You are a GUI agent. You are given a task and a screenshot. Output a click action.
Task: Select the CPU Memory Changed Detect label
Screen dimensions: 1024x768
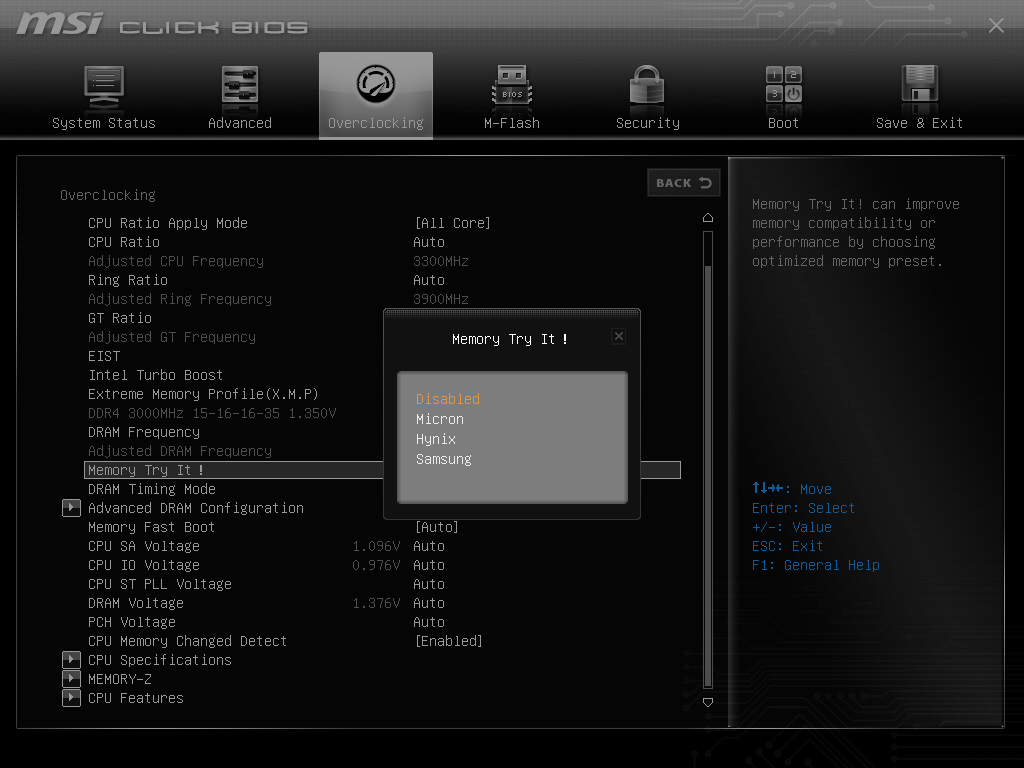187,641
